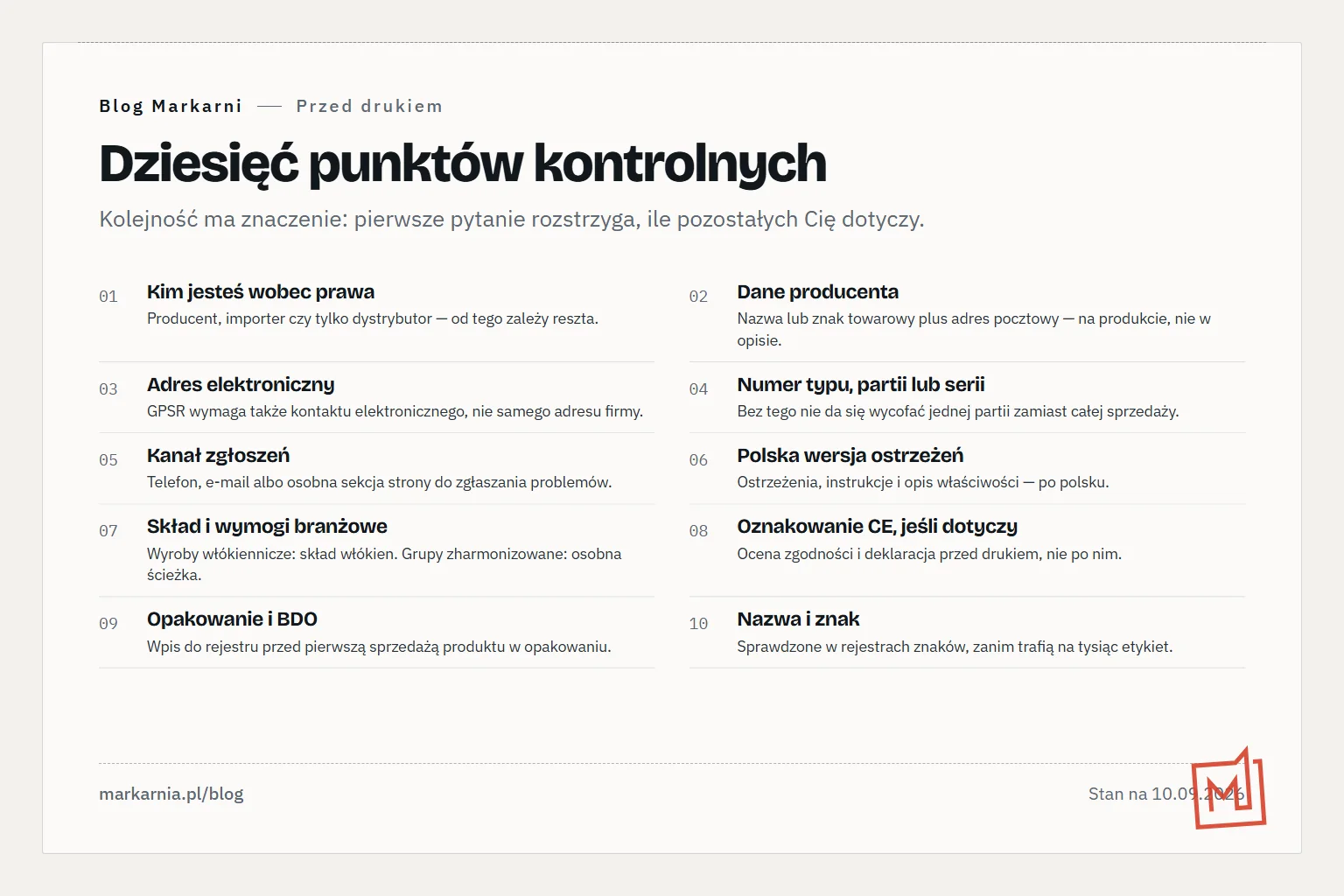Click description Bez tego nie da się wycofać
The image size is (1344, 896).
point(958,411)
